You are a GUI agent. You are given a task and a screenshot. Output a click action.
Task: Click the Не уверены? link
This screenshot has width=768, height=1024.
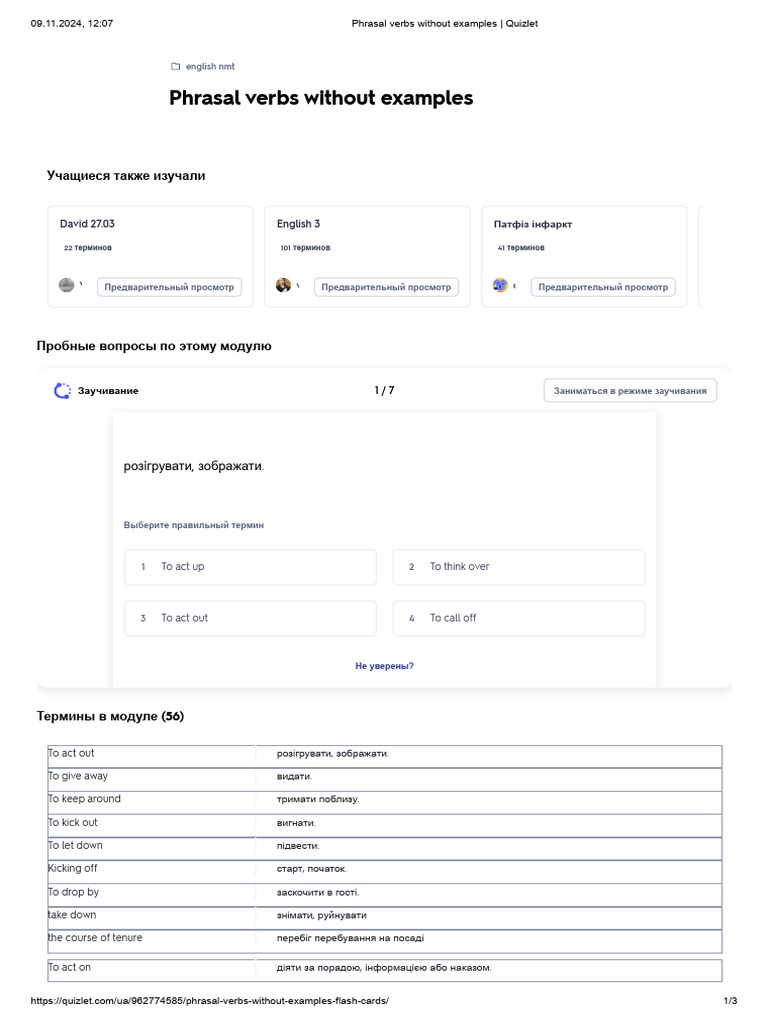[x=384, y=666]
